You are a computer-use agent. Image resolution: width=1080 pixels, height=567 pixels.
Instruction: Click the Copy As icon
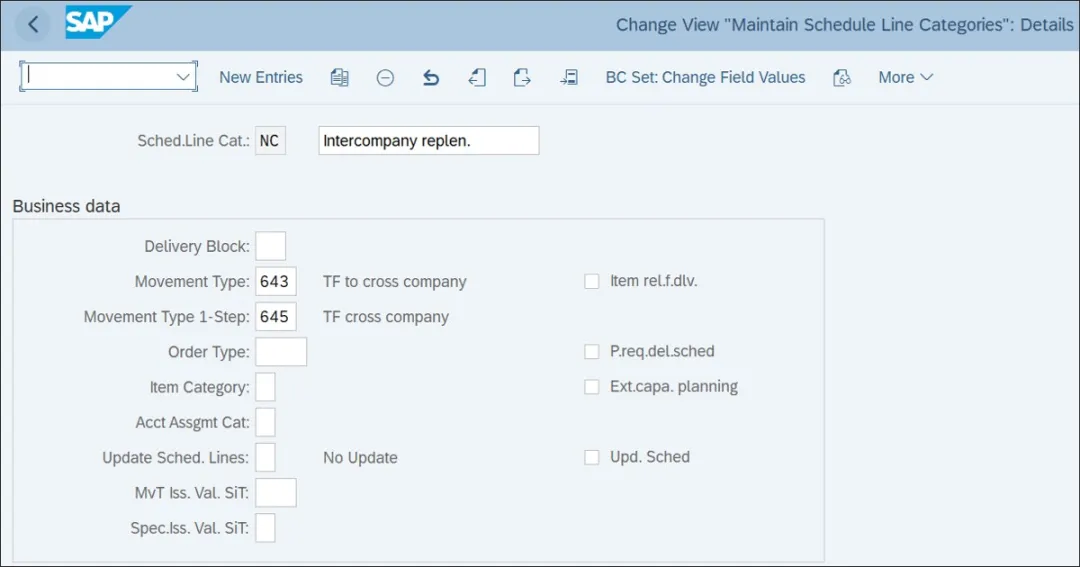point(339,77)
